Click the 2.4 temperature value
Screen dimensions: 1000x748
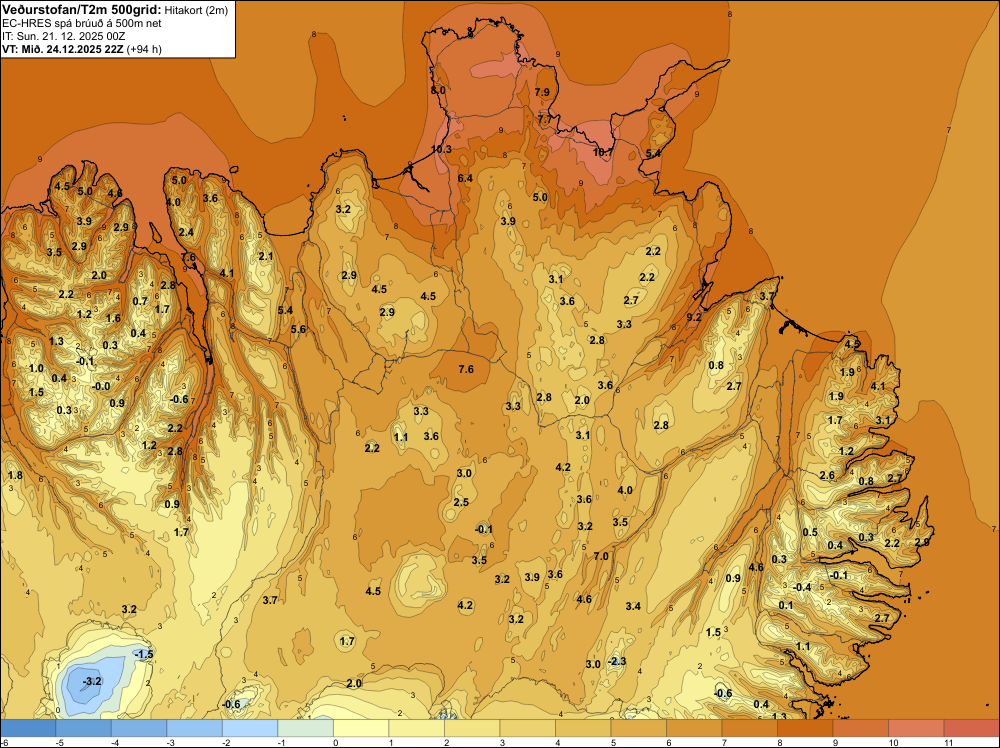(186, 233)
